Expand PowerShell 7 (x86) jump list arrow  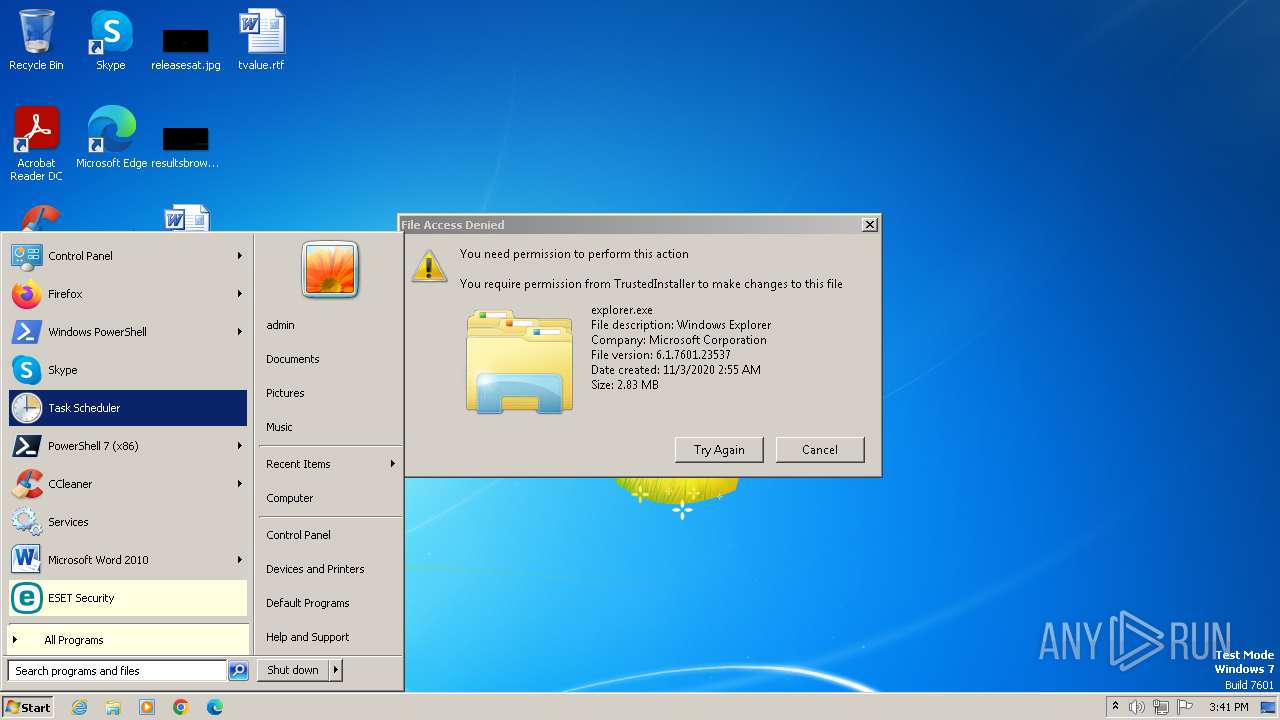[240, 446]
